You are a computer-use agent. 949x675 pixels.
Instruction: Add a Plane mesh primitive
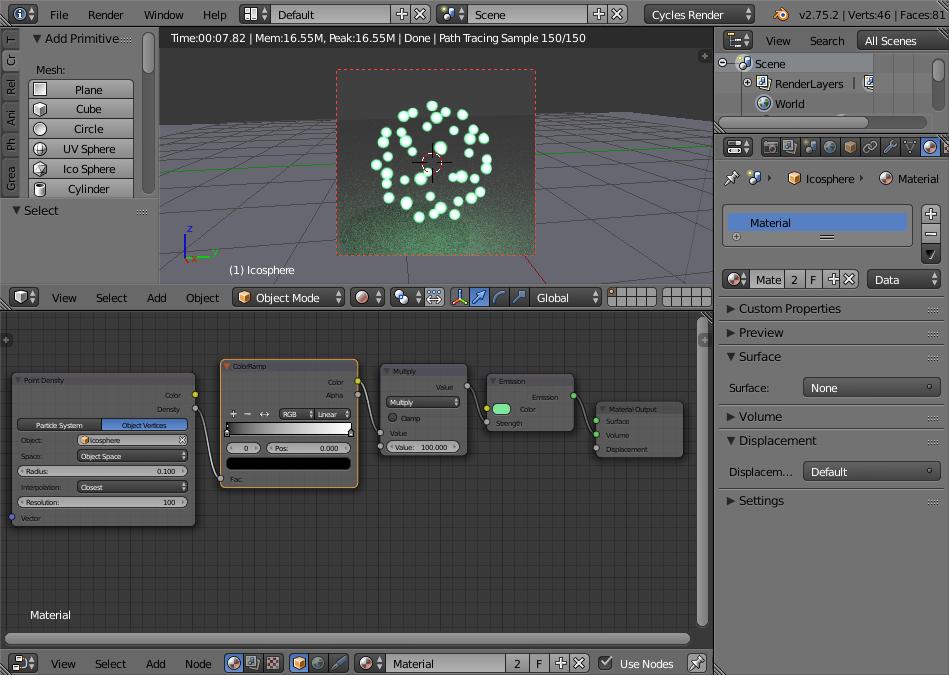pyautogui.click(x=81, y=90)
